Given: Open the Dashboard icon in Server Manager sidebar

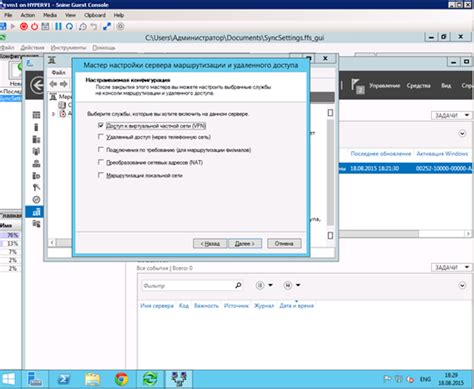Looking at the screenshot, I should [36, 115].
